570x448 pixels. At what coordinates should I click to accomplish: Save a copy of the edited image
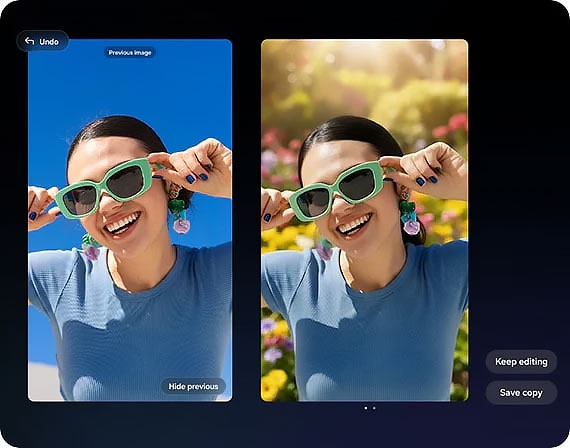coord(521,393)
